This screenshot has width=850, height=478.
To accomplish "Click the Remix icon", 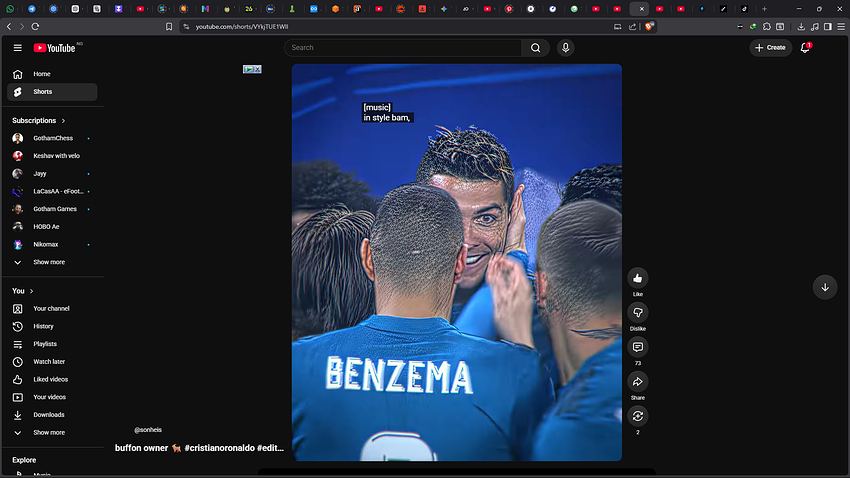I will (x=638, y=416).
